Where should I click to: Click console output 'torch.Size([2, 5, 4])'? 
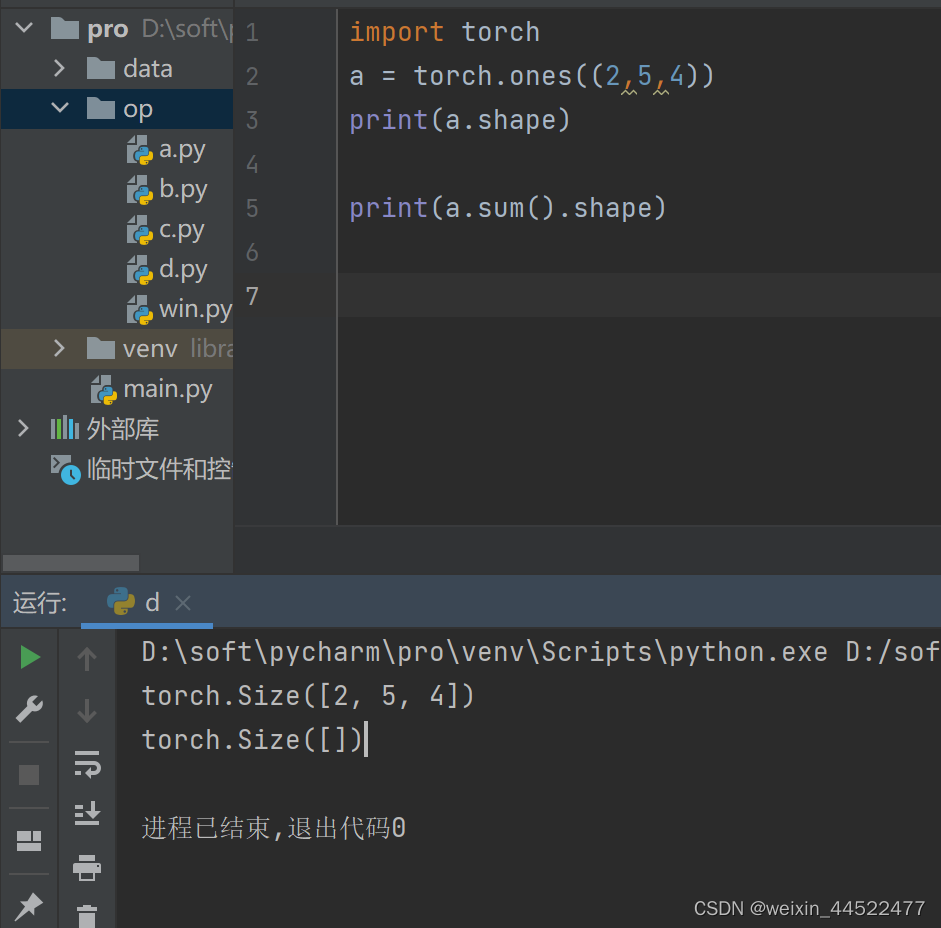[x=308, y=696]
